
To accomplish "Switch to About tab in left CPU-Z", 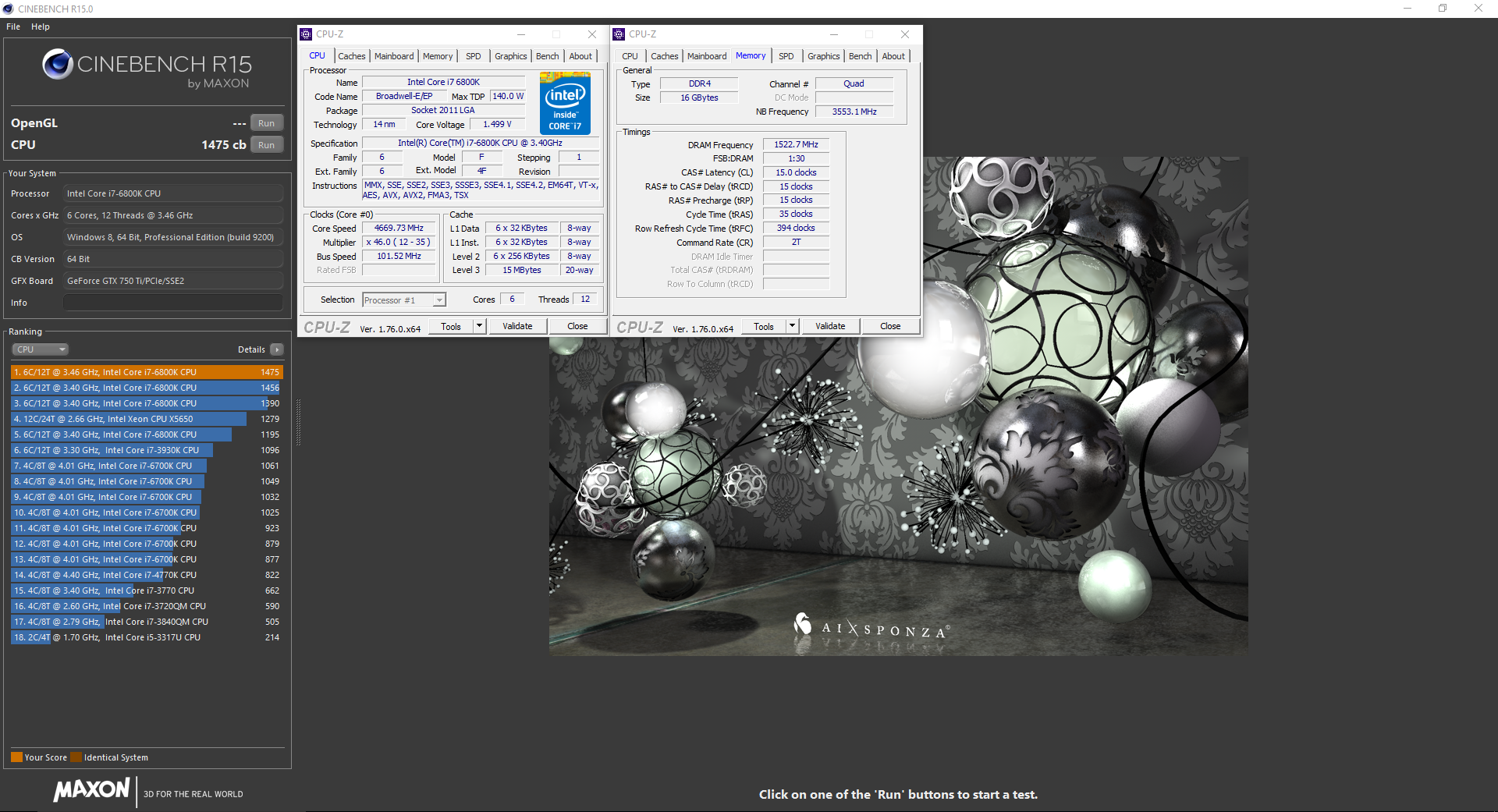I will coord(580,56).
